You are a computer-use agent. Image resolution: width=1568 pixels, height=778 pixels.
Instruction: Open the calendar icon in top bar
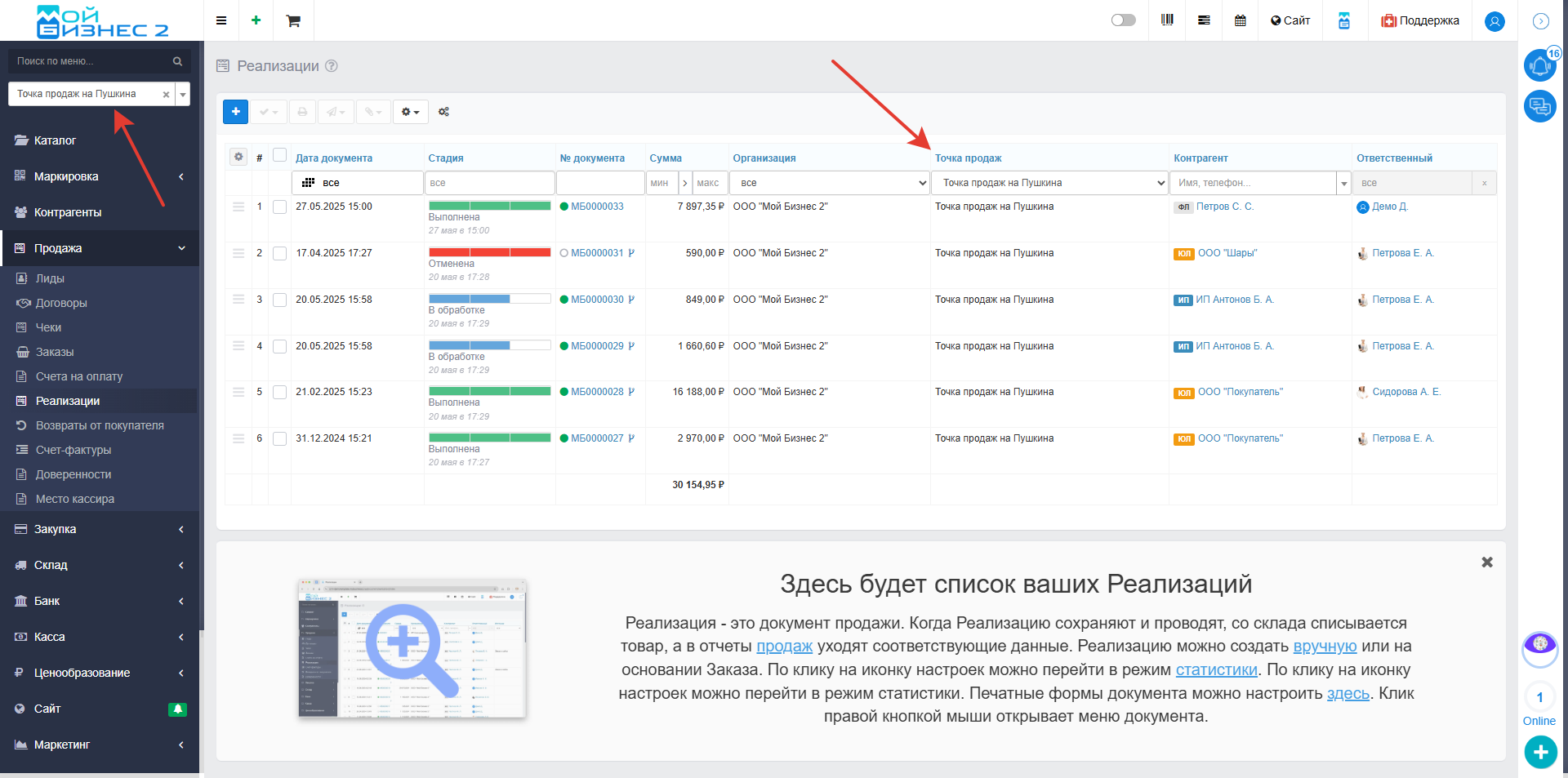pos(1240,21)
